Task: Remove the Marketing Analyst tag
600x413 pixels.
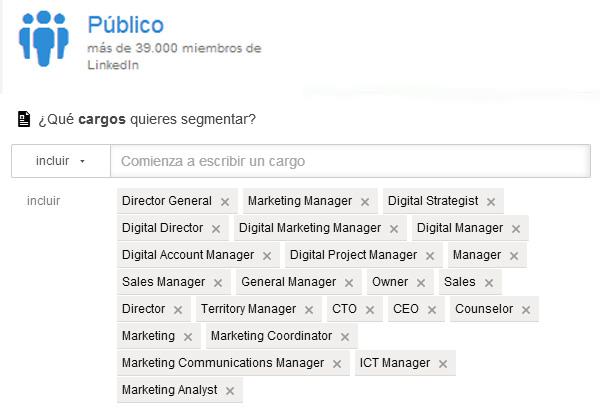Action: (x=230, y=391)
